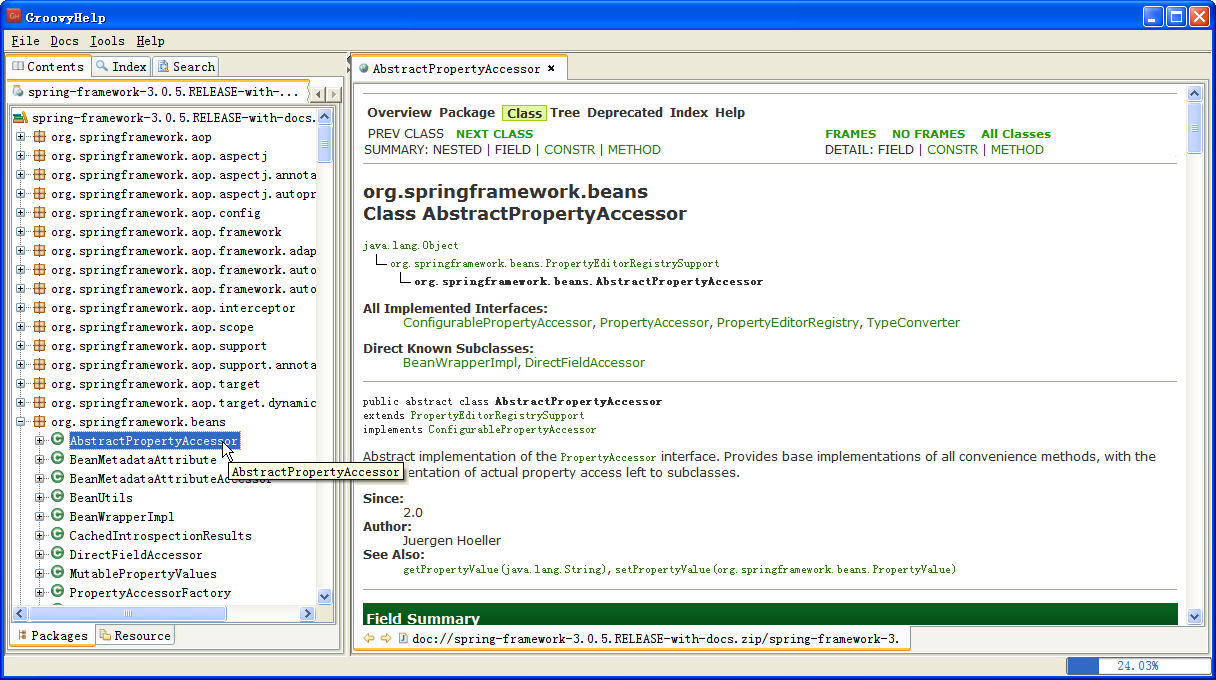1216x680 pixels.
Task: Go to NEXT CLASS
Action: 494,134
